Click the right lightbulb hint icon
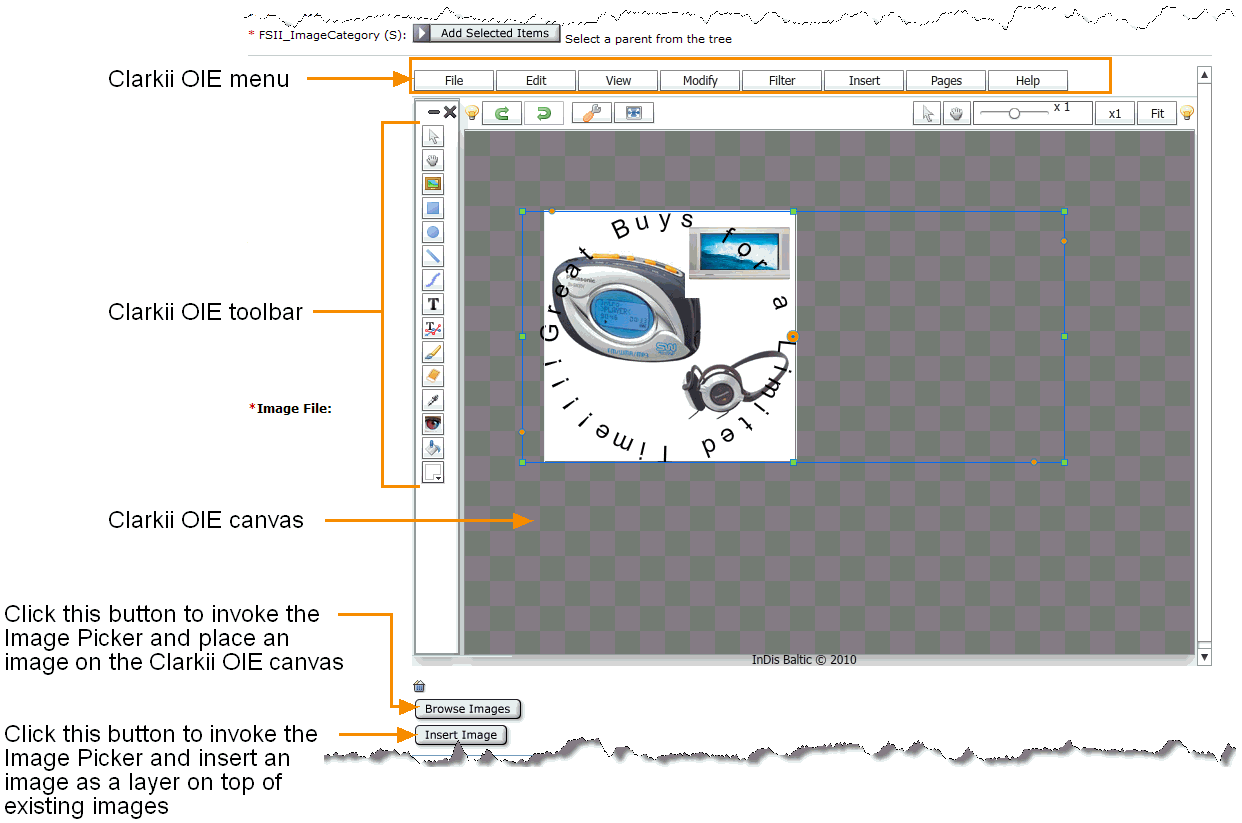The width and height of the screenshot is (1242, 823). (x=1187, y=113)
